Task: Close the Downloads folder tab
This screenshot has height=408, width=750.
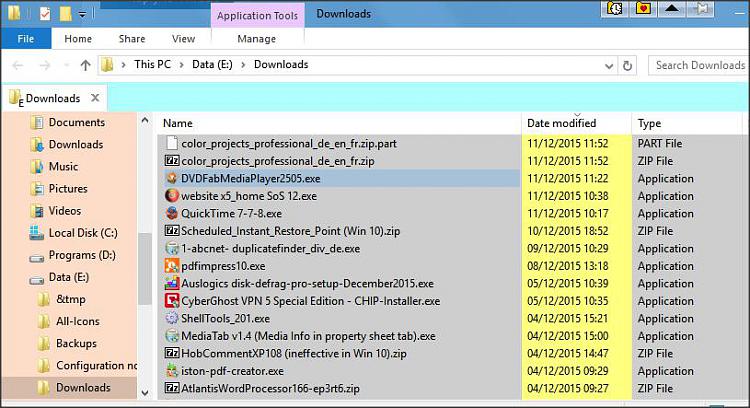Action: coord(95,98)
